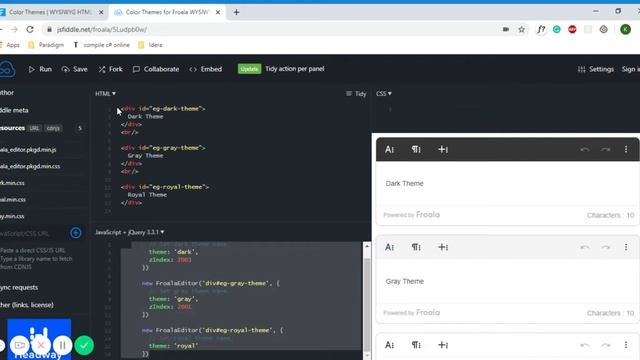Screen dimensions: 640x360
Task: Open a new browser tab
Action: coord(236,12)
